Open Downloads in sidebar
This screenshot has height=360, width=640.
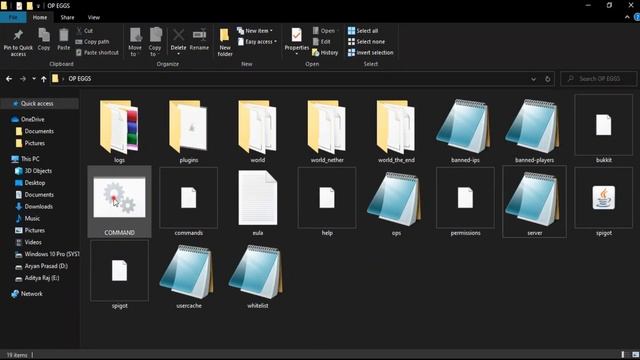click(x=39, y=207)
